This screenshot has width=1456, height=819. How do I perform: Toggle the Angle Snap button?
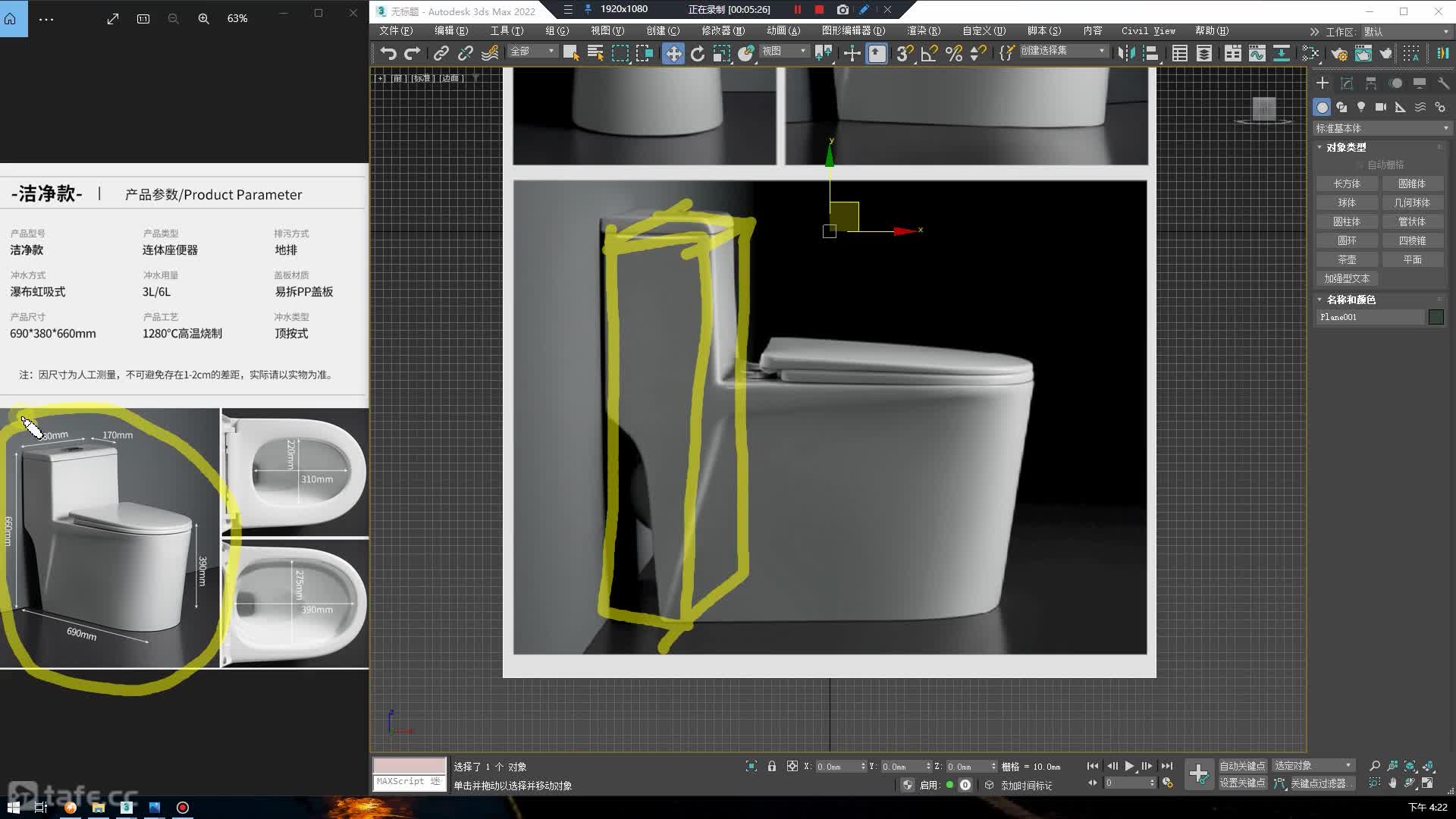click(929, 53)
